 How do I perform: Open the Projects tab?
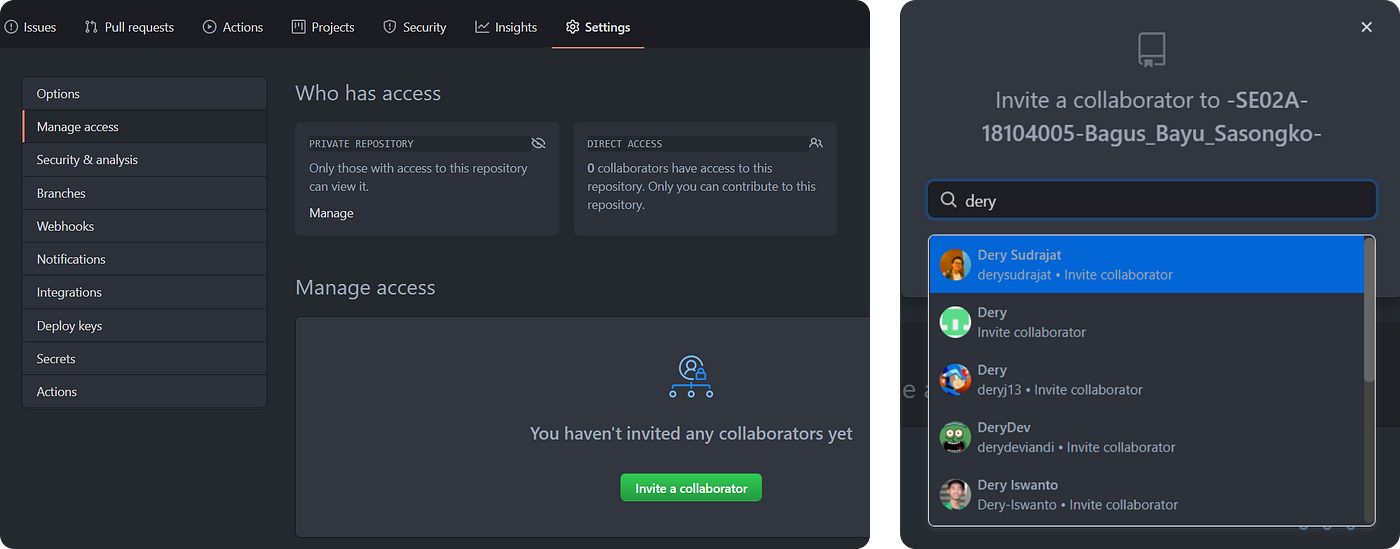click(x=323, y=27)
